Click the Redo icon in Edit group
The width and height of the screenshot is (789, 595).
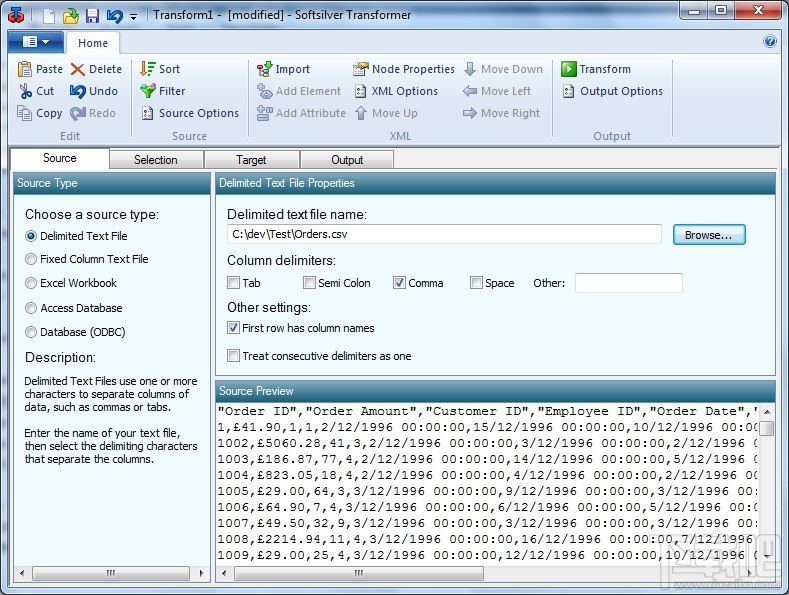click(77, 113)
